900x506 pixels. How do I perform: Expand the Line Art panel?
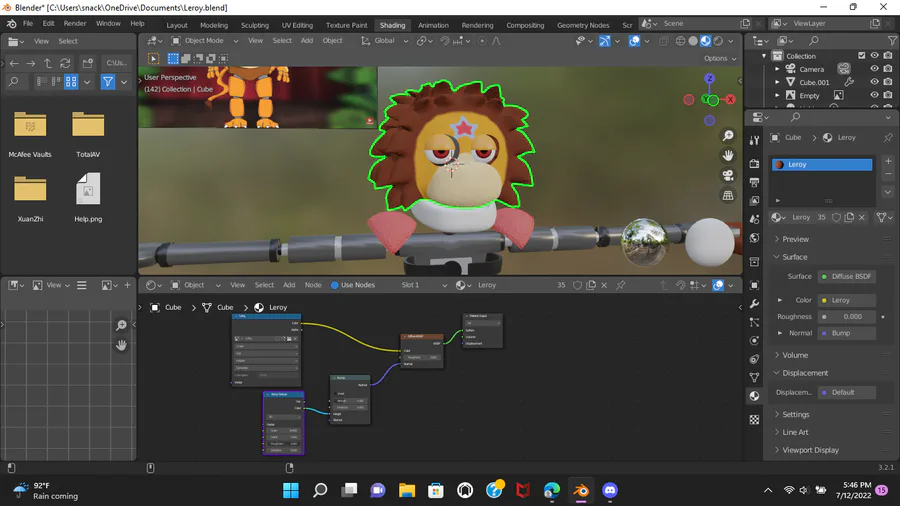[795, 432]
